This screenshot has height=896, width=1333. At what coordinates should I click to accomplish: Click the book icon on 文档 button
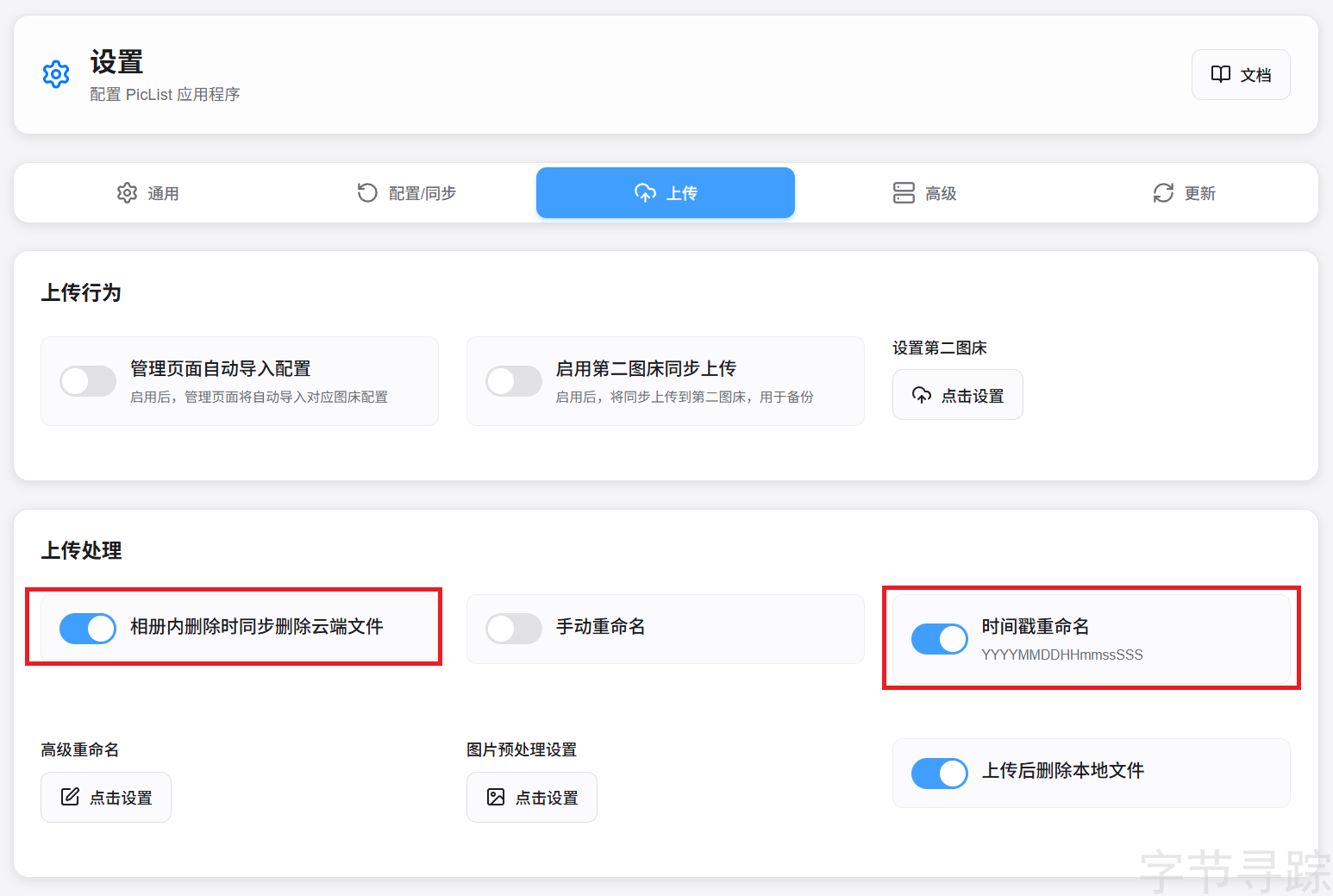tap(1221, 74)
